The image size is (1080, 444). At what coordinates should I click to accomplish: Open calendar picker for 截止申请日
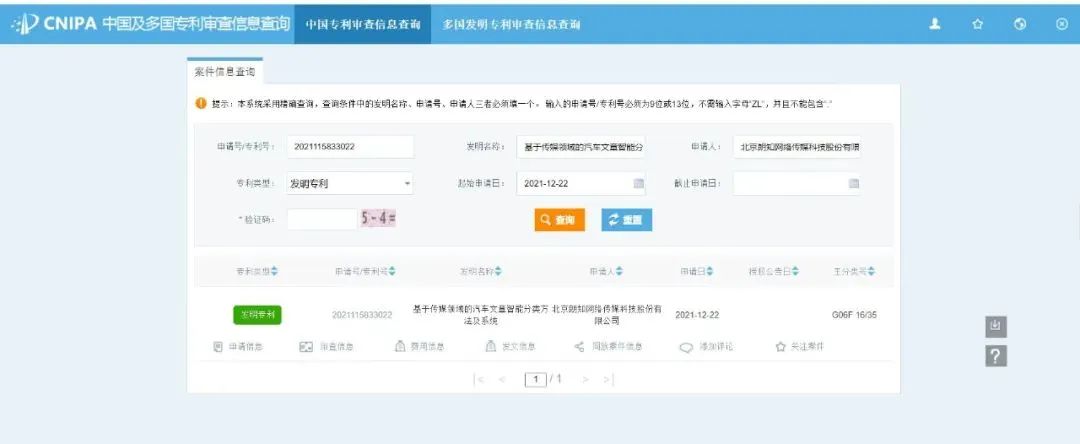(x=854, y=184)
